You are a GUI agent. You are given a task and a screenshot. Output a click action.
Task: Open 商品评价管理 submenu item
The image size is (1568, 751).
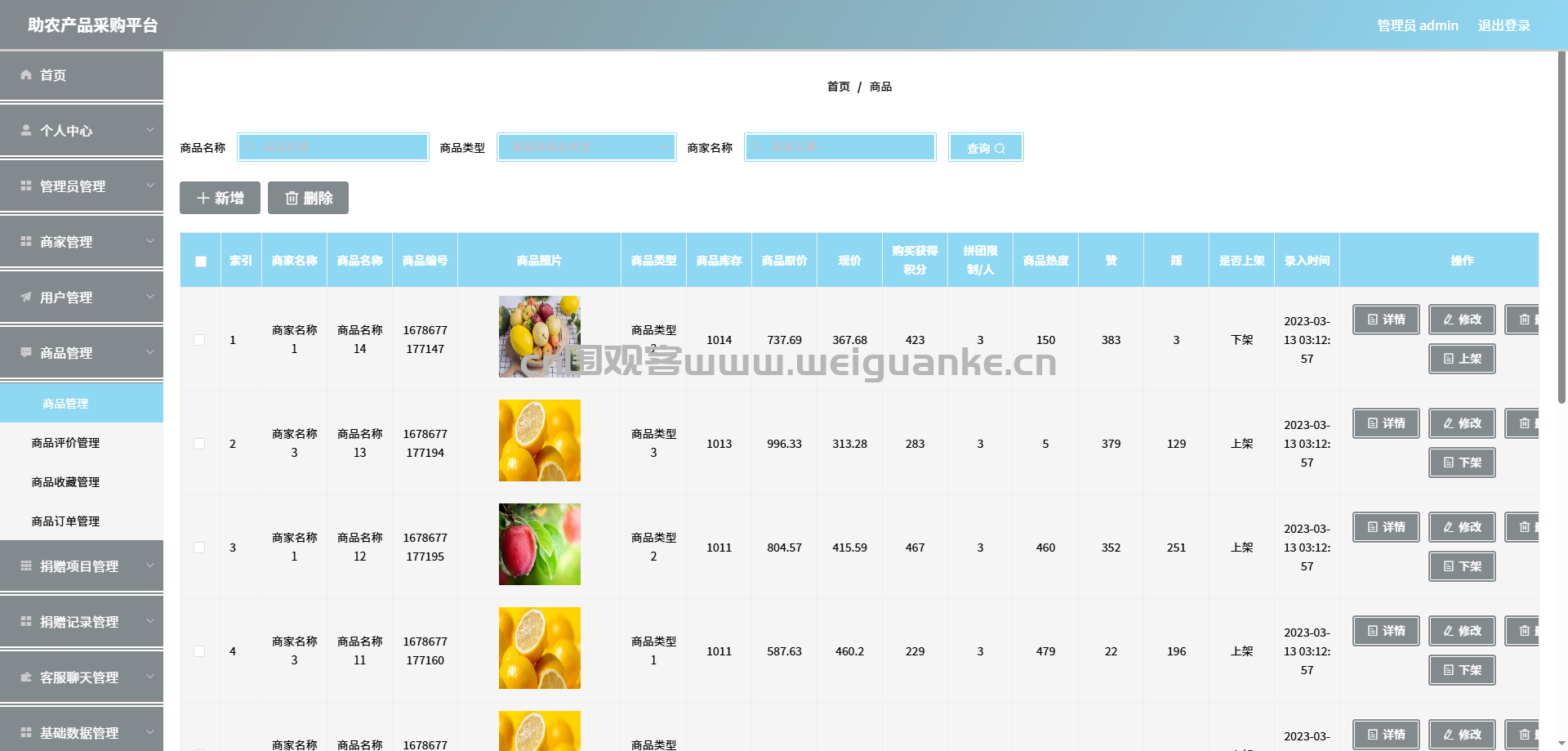[x=82, y=442]
